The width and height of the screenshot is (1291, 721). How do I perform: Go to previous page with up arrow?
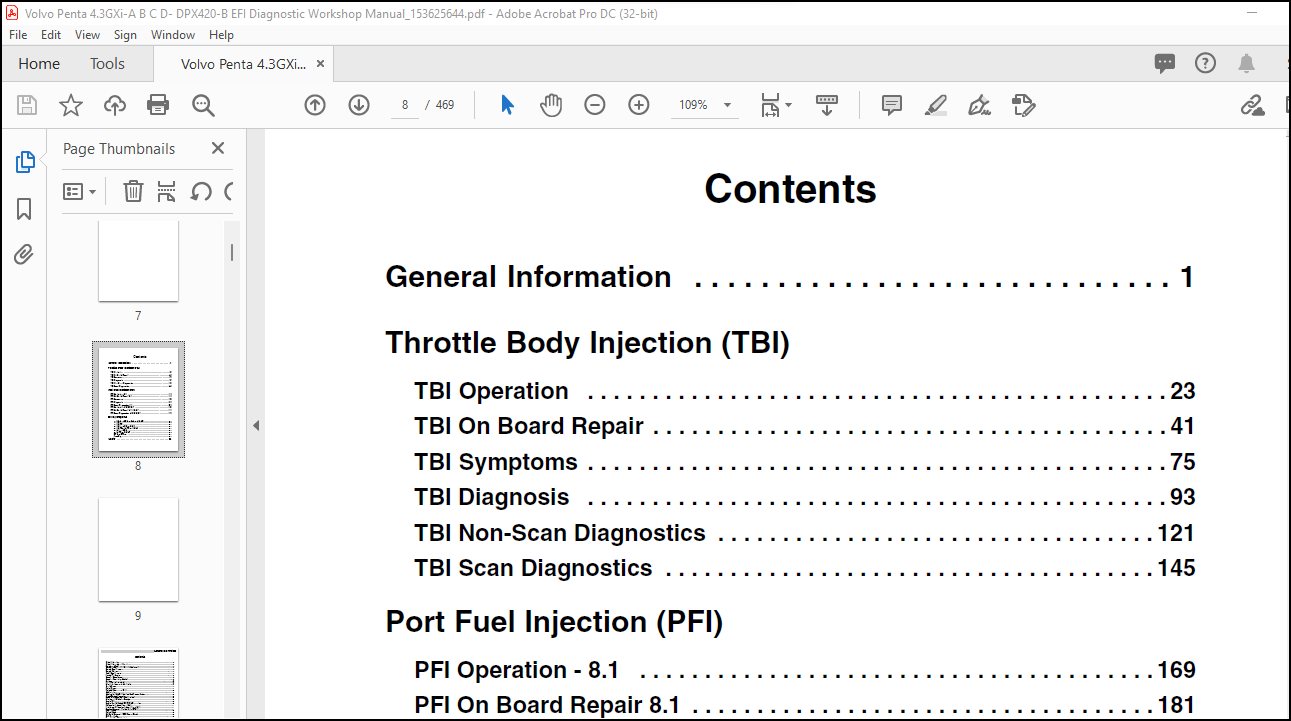coord(315,105)
